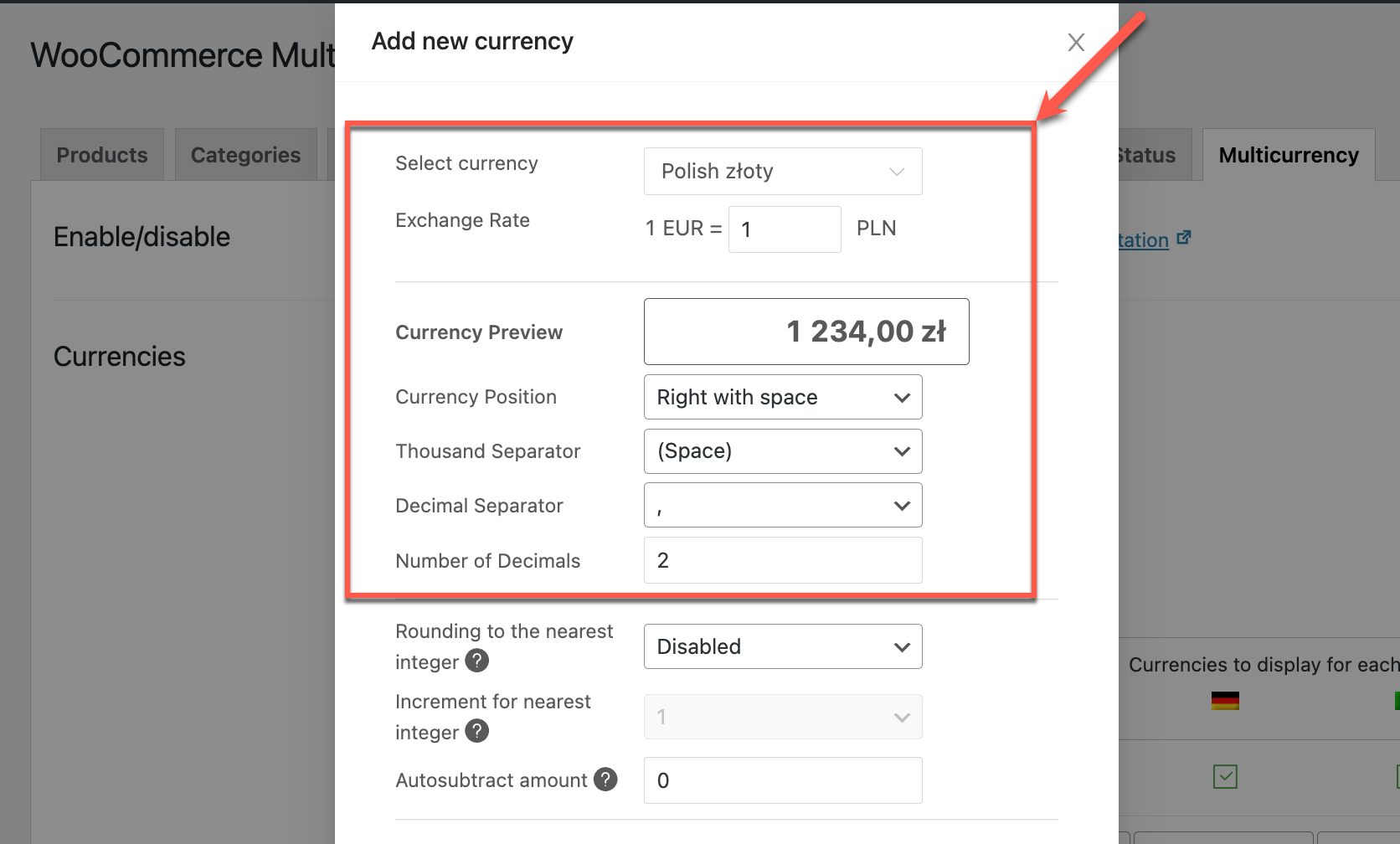Open Increment for nearest integer dropdown
The height and width of the screenshot is (844, 1400).
(x=783, y=717)
